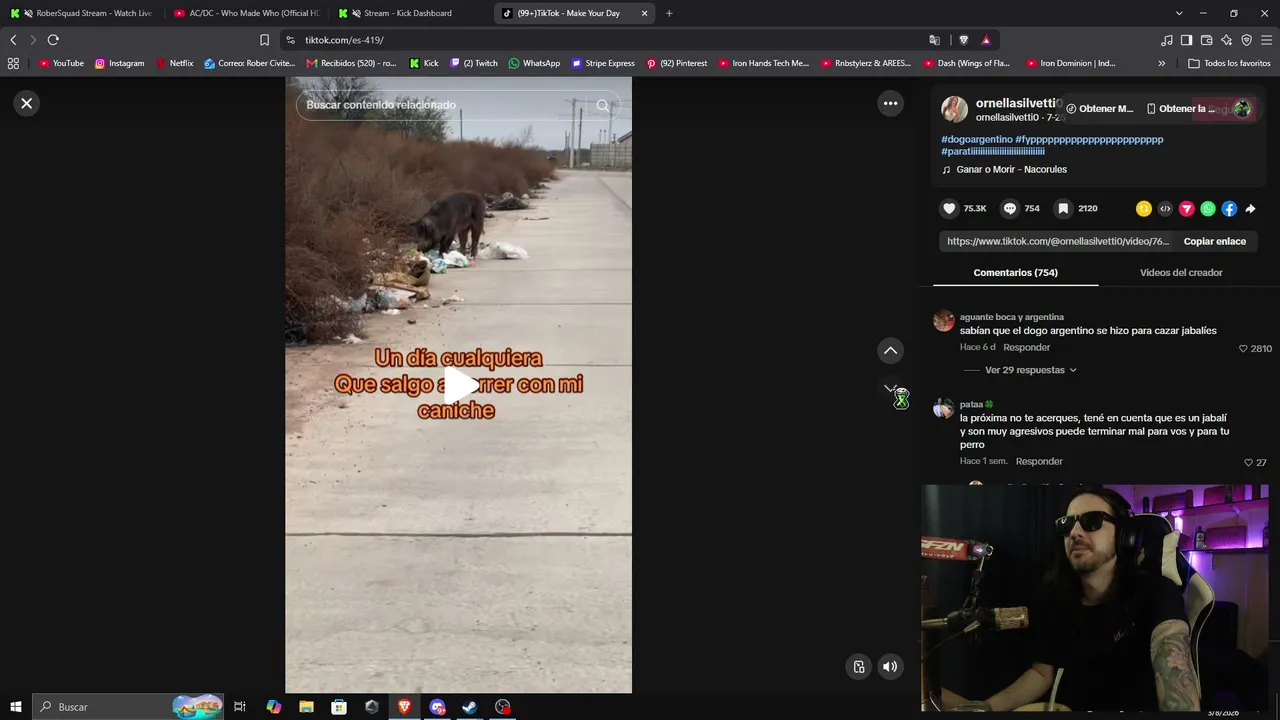Show hidden bookmarks with the overflow chevron
This screenshot has height=720, width=1280.
[1161, 63]
